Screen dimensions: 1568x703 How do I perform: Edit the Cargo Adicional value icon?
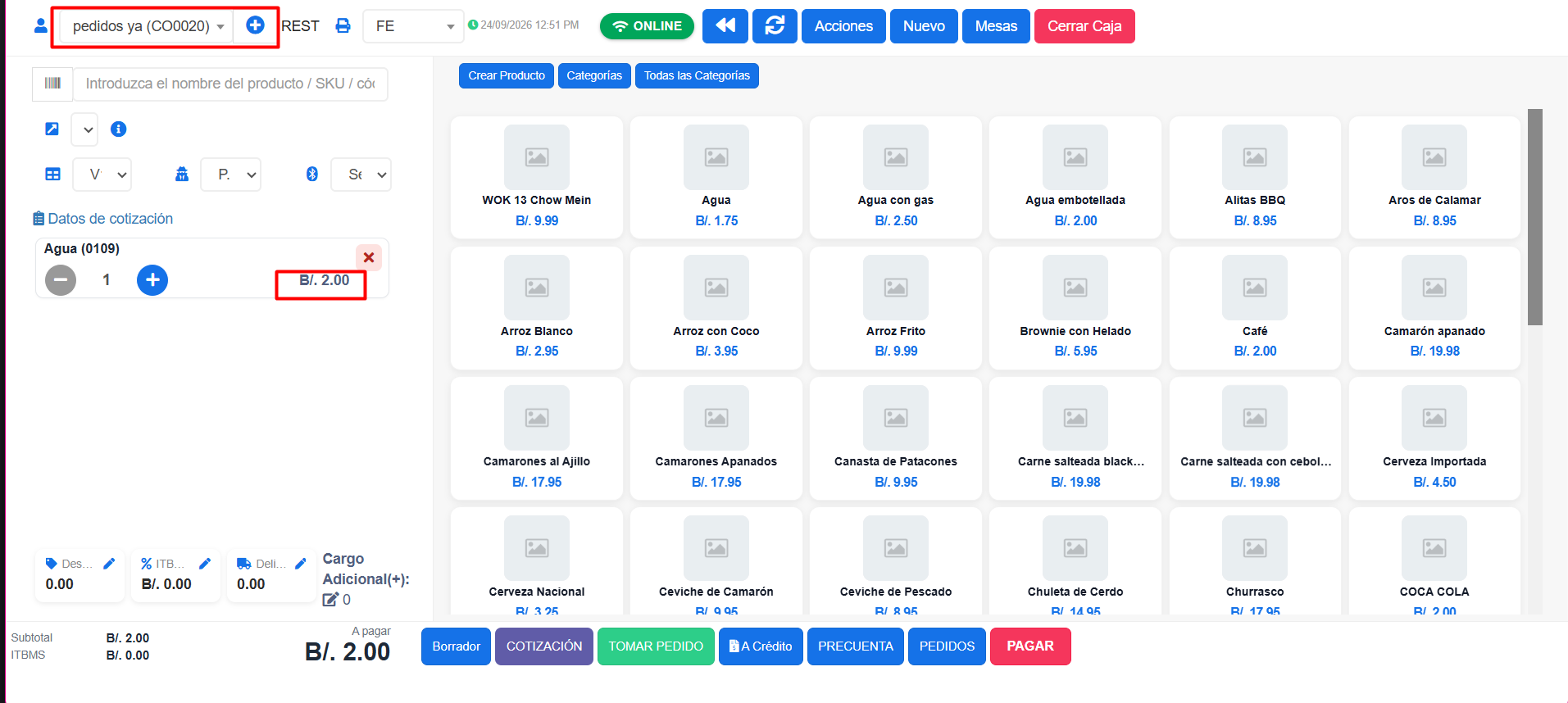tap(330, 600)
